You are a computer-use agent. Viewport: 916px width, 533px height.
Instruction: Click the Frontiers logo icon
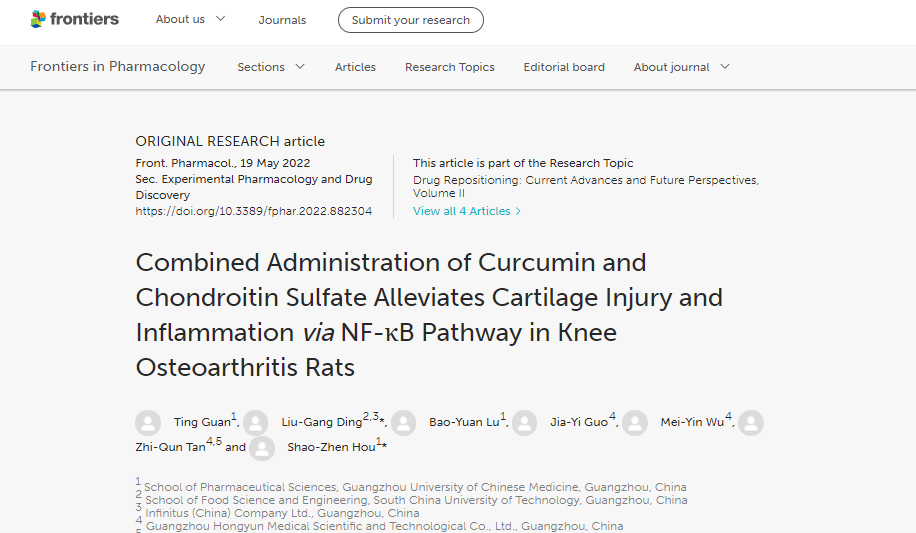tap(39, 19)
